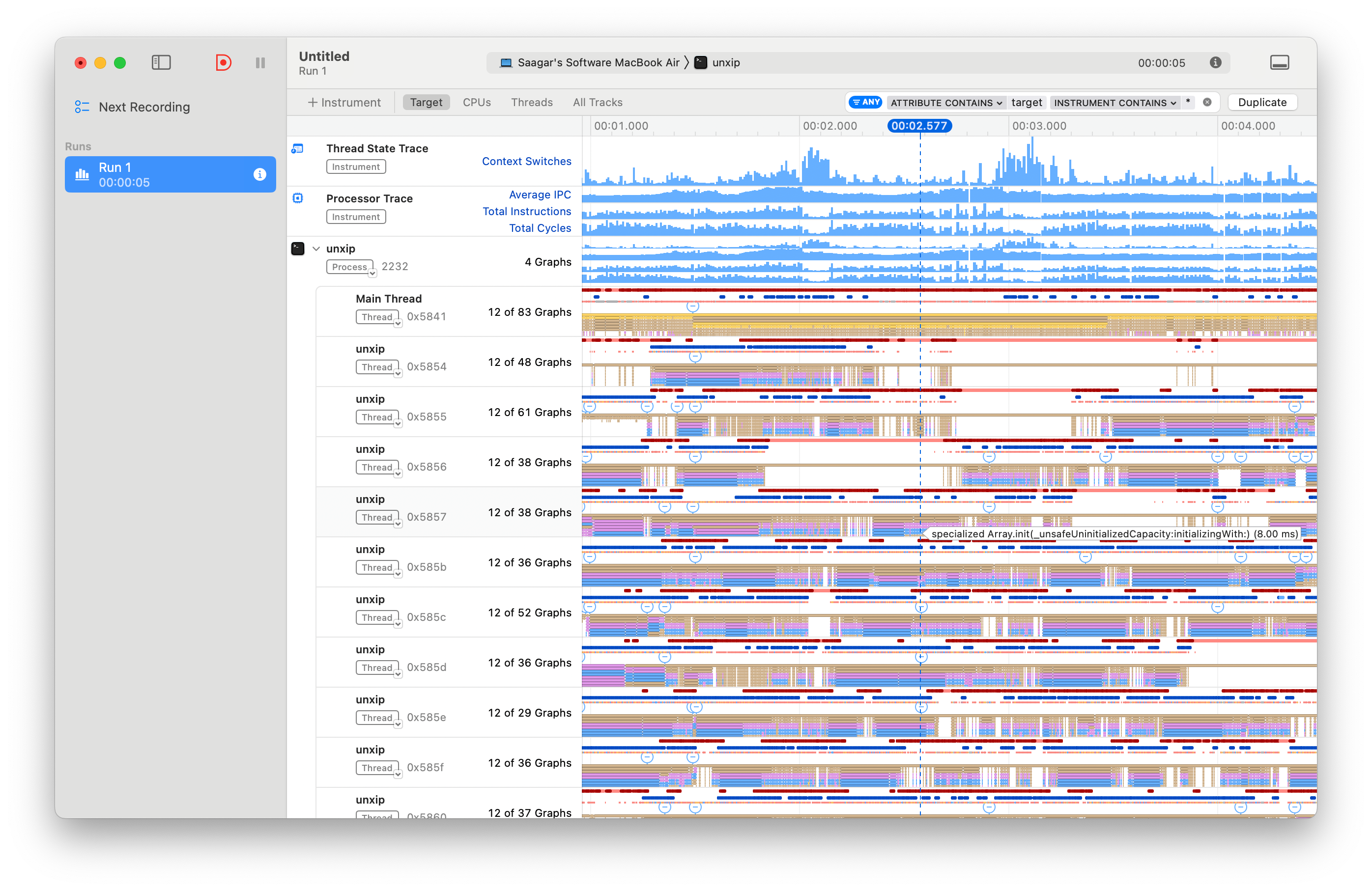Image resolution: width=1372 pixels, height=891 pixels.
Task: Select the Processor Trace instrument icon
Action: pyautogui.click(x=297, y=198)
